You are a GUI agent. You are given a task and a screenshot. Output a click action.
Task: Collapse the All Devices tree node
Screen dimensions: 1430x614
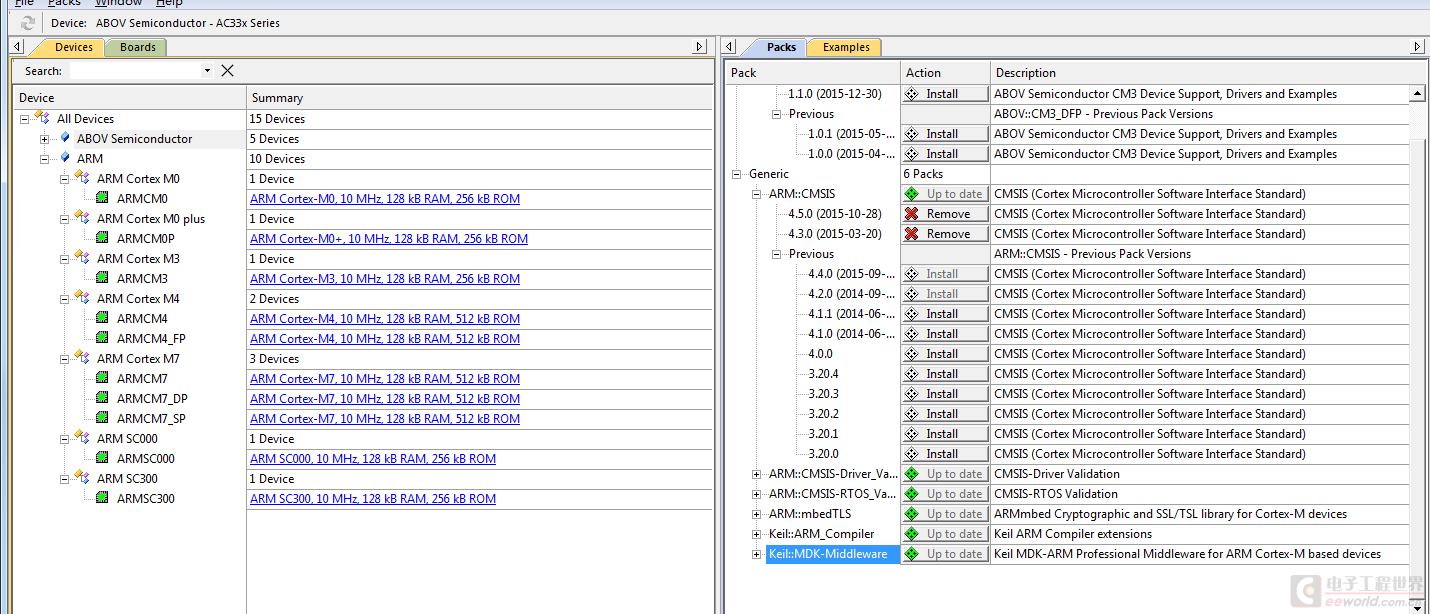[x=25, y=118]
